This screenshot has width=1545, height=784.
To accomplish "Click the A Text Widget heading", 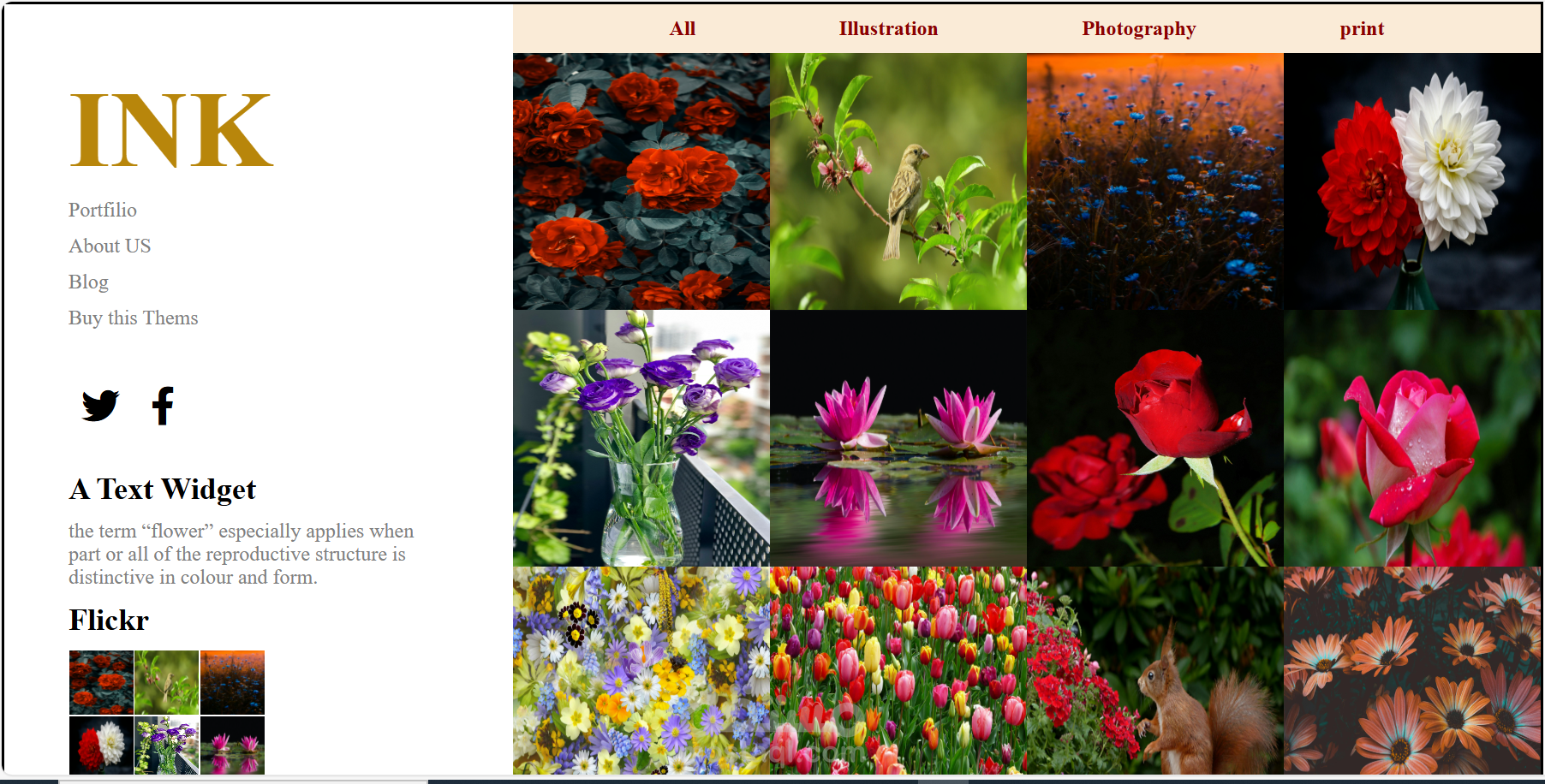I will (x=163, y=489).
